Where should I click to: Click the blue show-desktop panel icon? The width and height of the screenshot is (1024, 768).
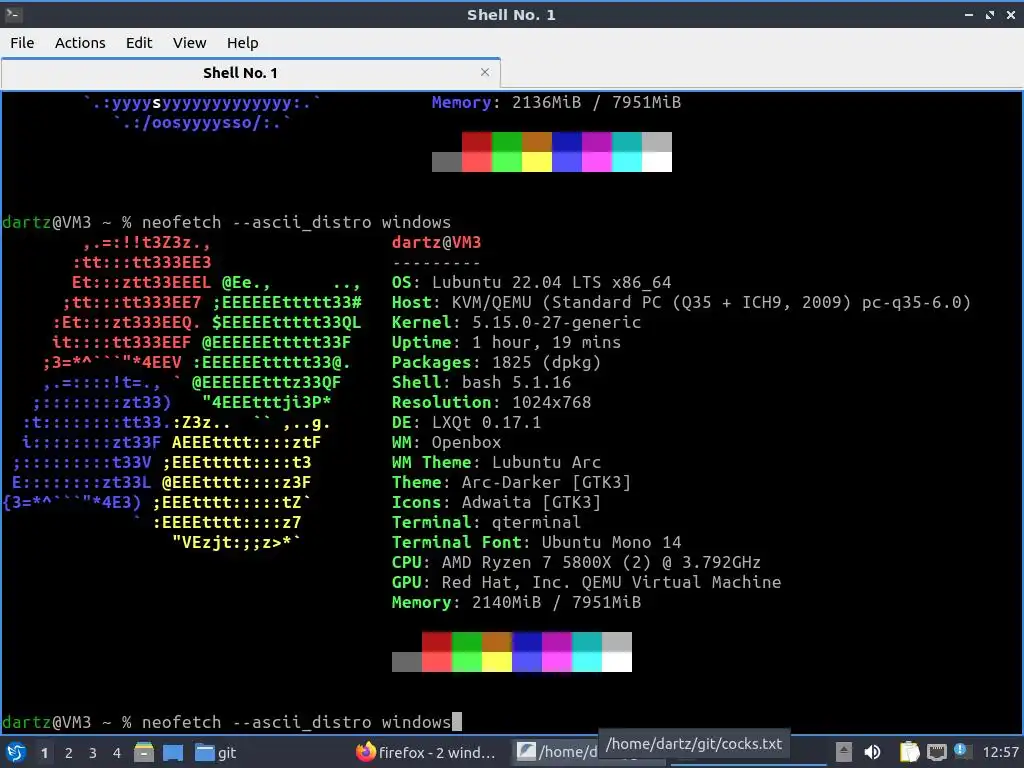tap(173, 752)
